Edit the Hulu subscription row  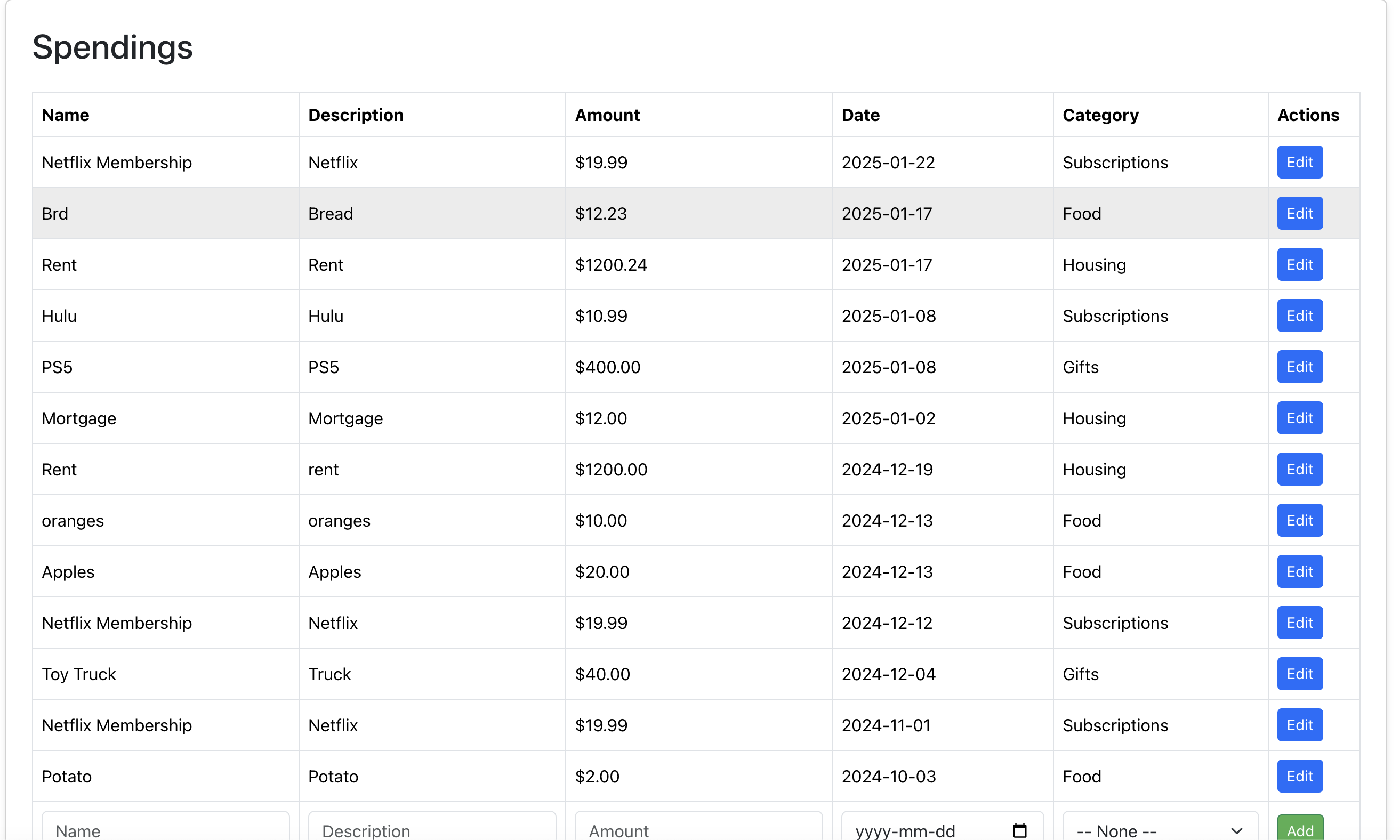tap(1299, 316)
